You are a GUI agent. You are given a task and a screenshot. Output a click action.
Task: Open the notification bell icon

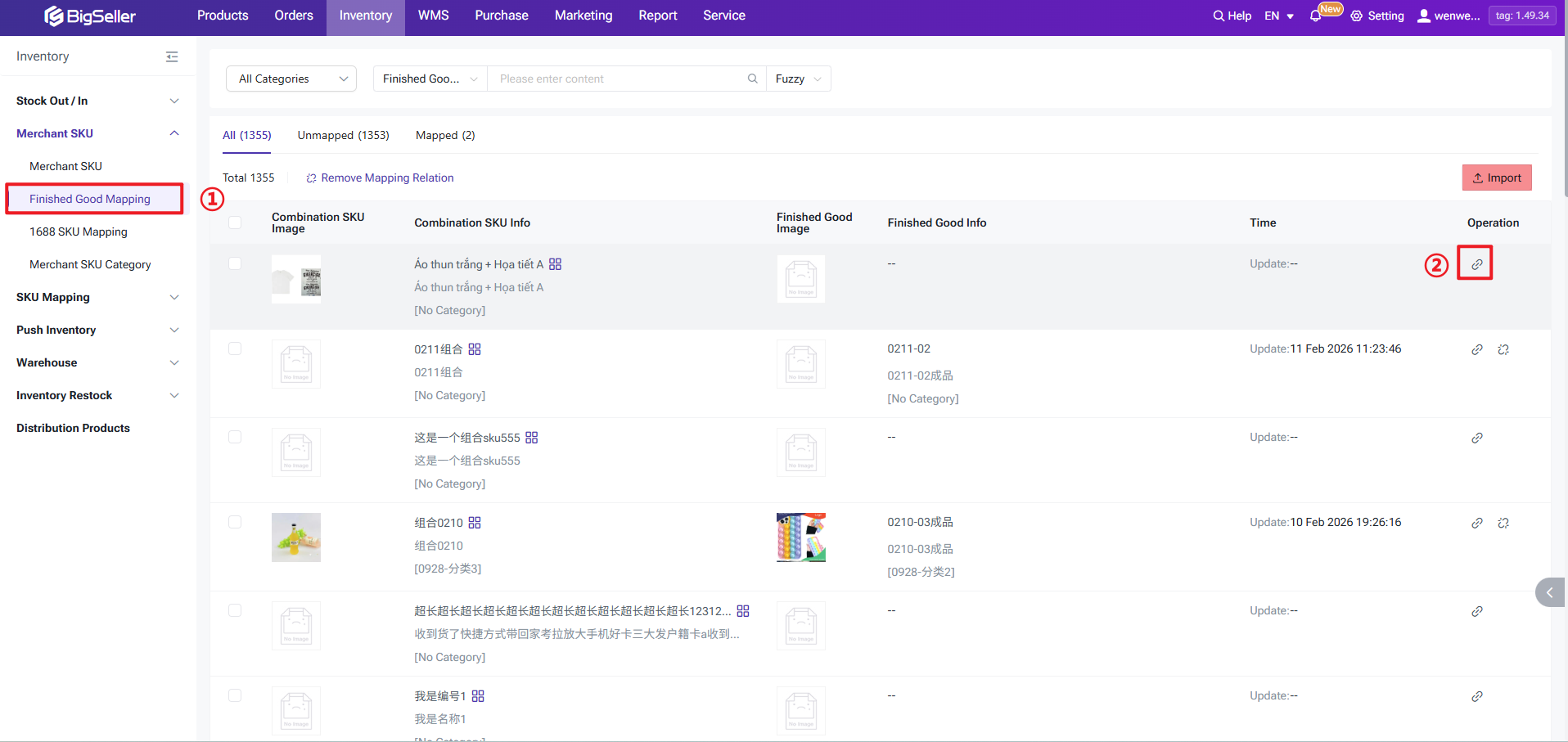tap(1315, 16)
